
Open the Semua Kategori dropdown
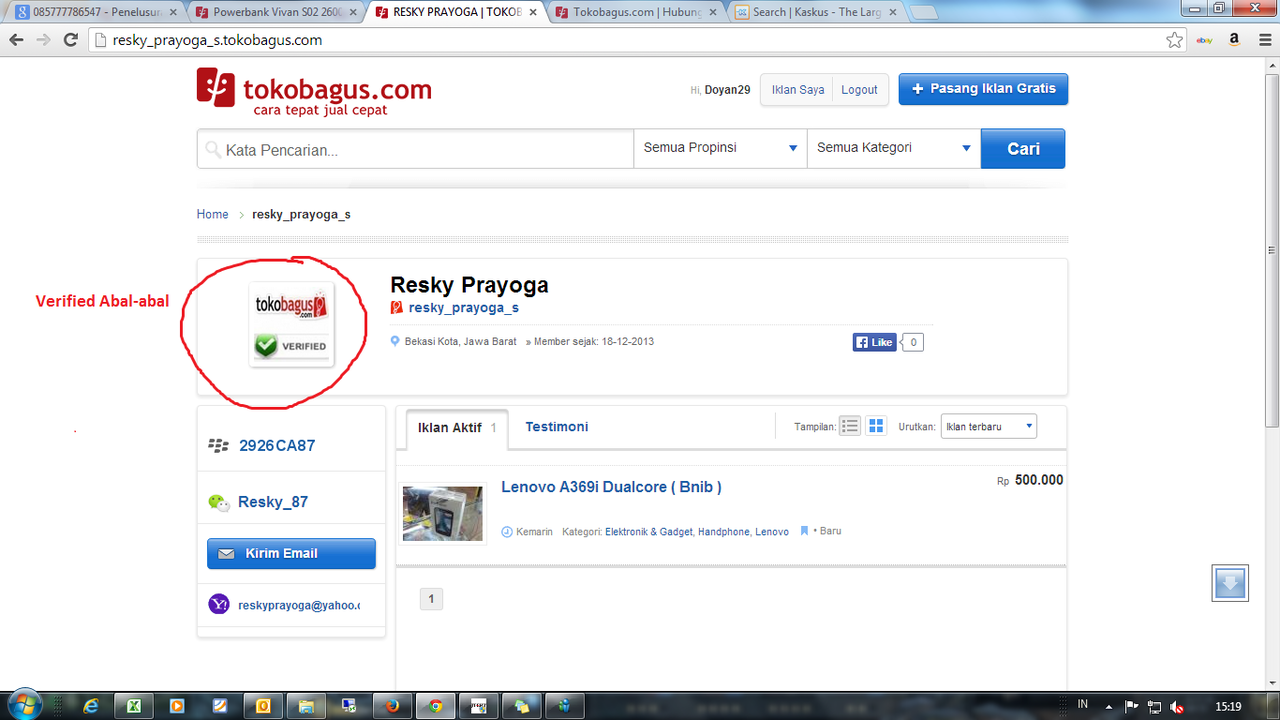pyautogui.click(x=894, y=148)
